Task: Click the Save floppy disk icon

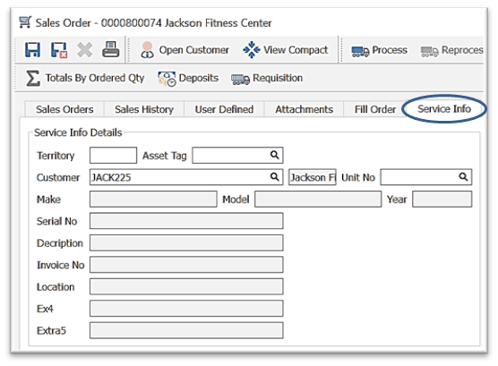Action: pyautogui.click(x=33, y=50)
